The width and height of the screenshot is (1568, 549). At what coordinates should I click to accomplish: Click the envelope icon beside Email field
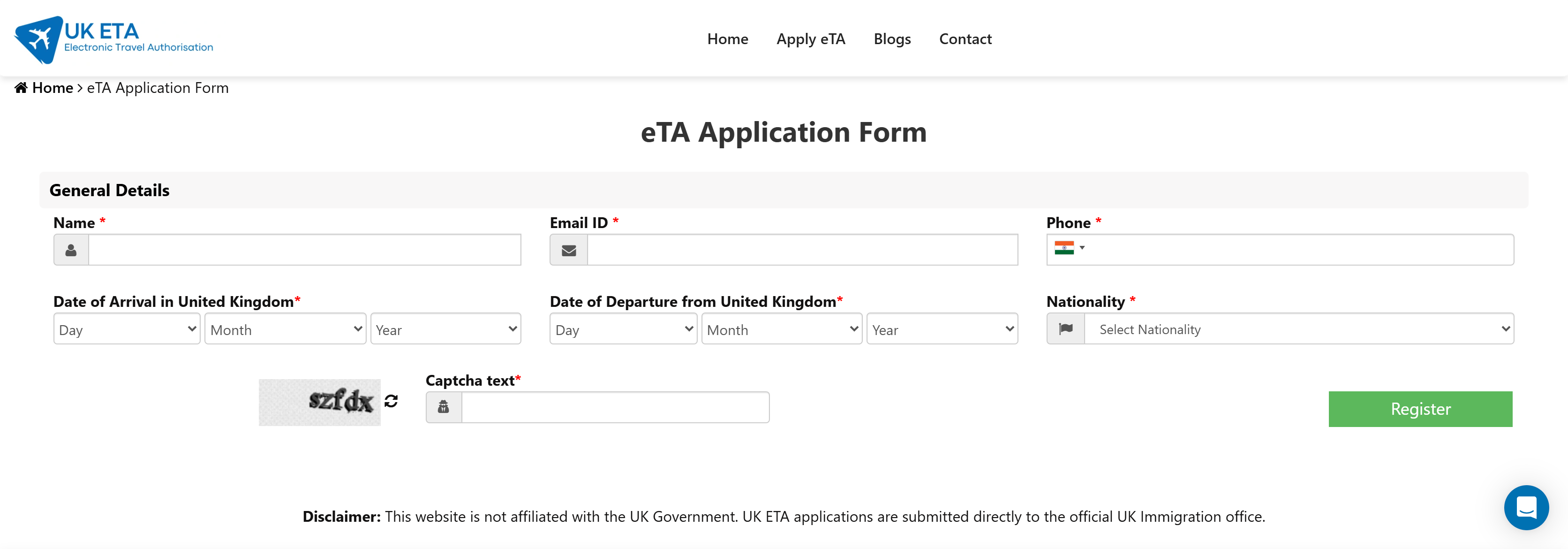point(568,251)
